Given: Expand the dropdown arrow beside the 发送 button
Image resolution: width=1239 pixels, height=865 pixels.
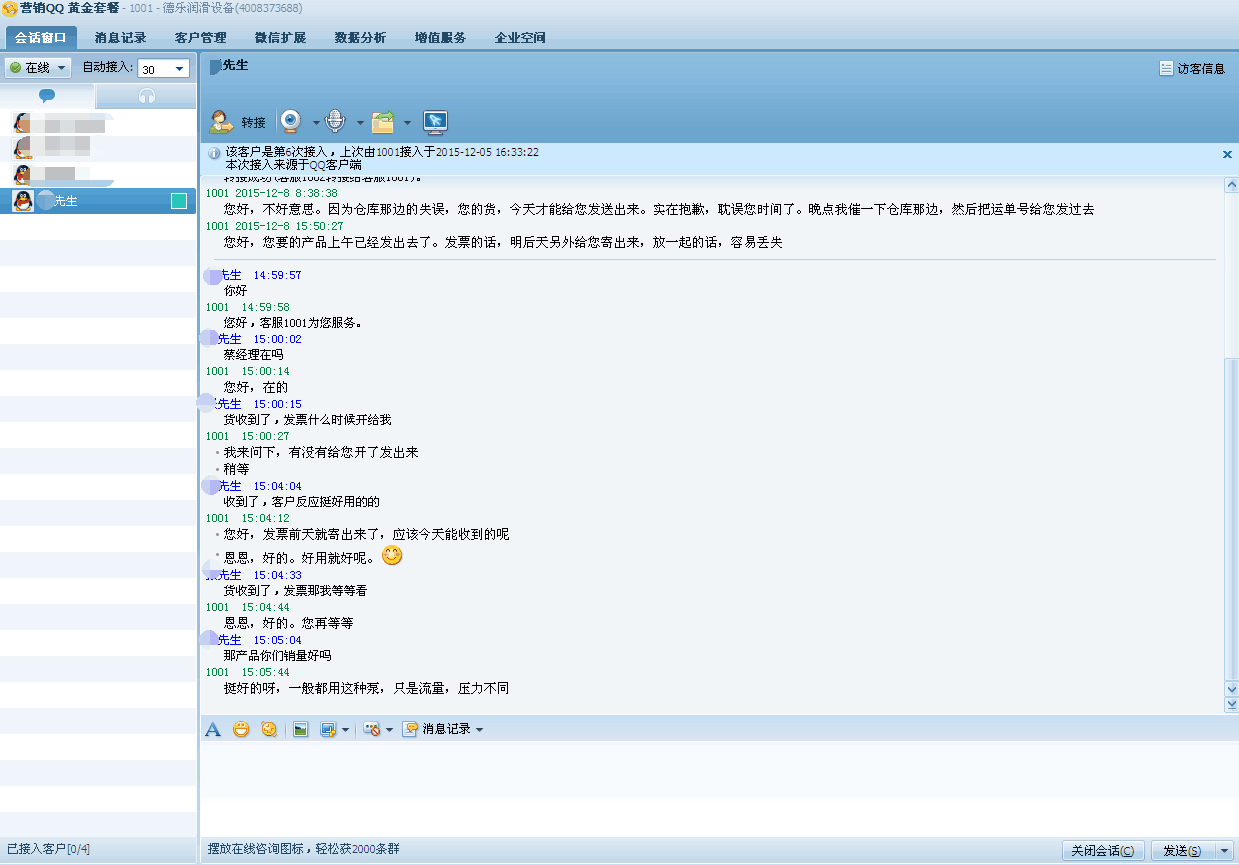Looking at the screenshot, I should click(1224, 851).
